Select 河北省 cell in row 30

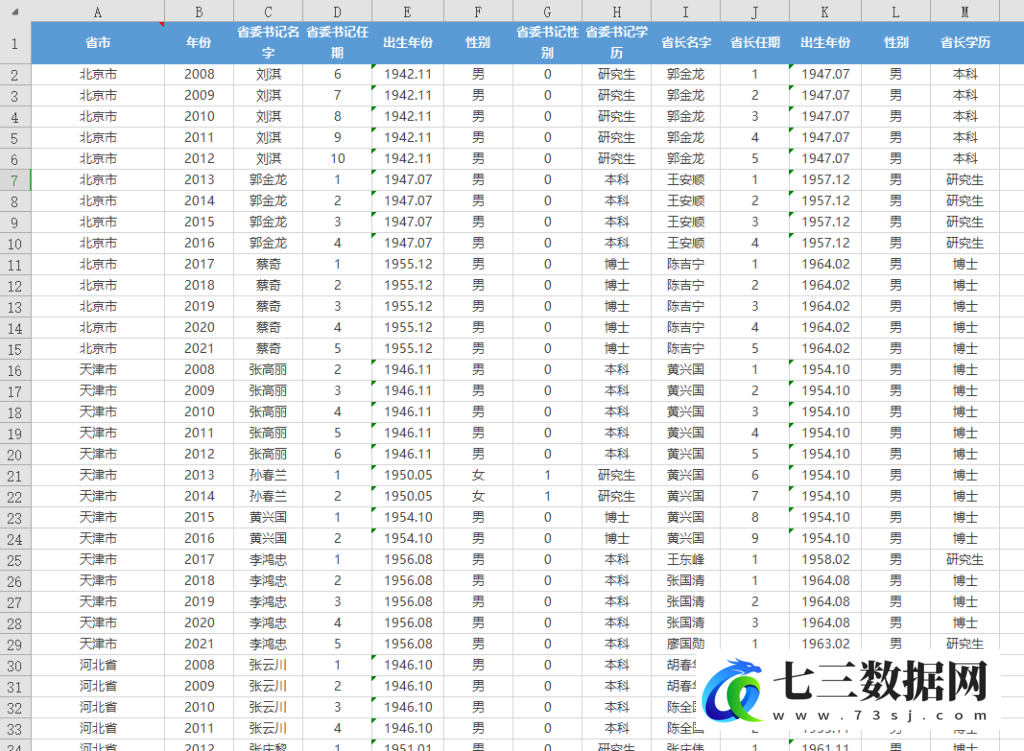97,665
